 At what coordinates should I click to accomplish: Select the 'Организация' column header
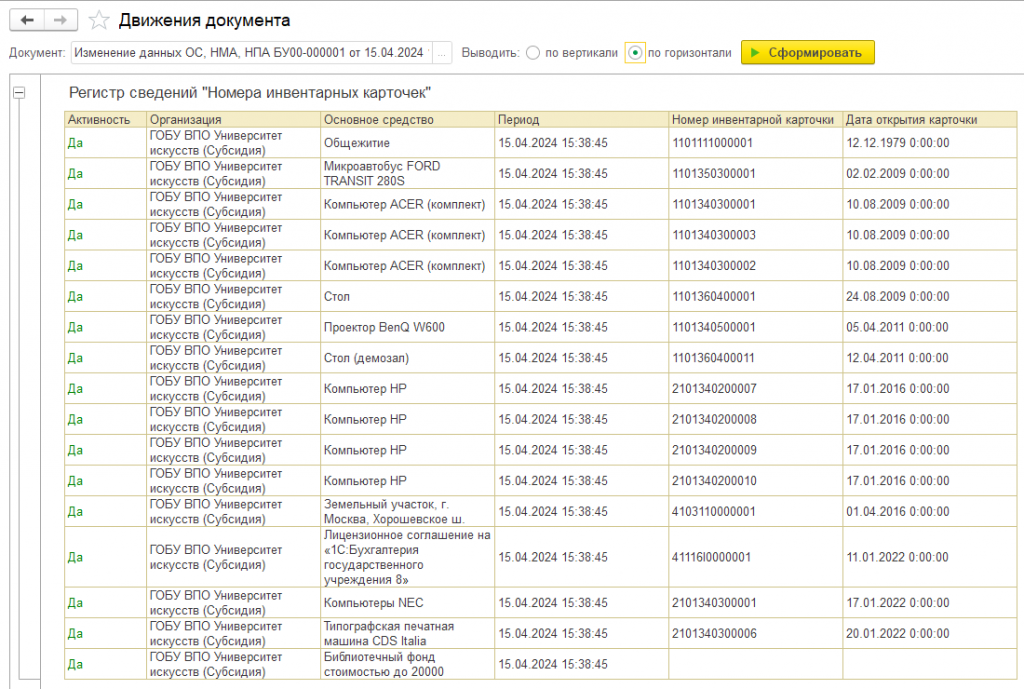point(233,120)
